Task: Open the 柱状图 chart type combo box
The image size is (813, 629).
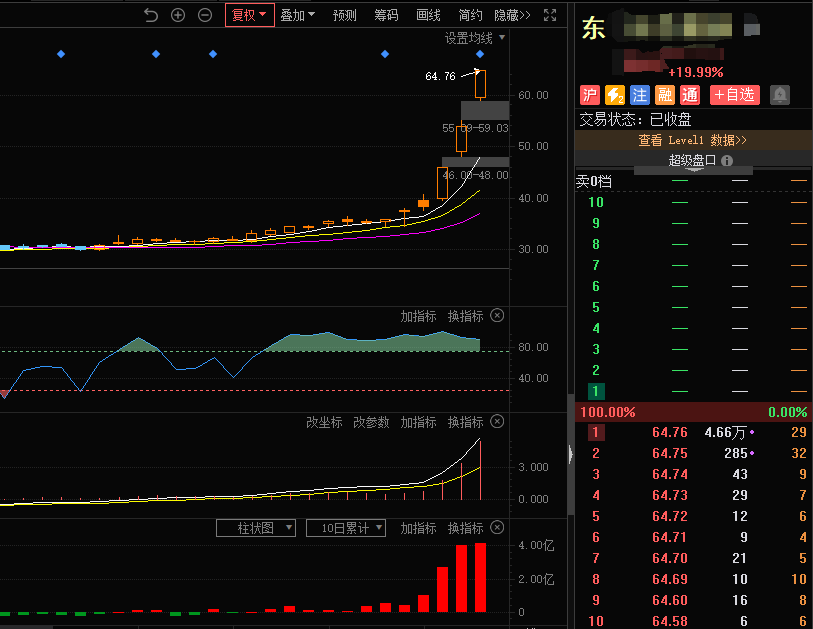Action: [x=256, y=528]
